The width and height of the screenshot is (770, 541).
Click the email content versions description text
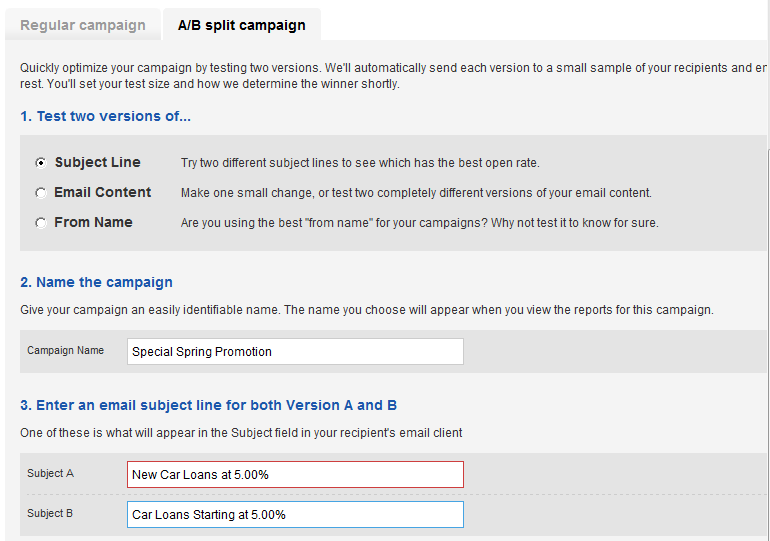416,193
